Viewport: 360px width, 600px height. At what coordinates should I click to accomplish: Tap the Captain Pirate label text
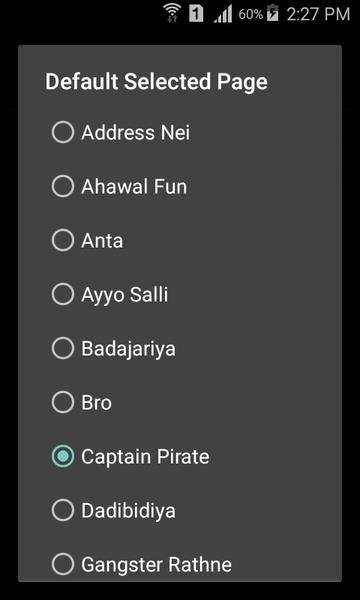pyautogui.click(x=145, y=457)
